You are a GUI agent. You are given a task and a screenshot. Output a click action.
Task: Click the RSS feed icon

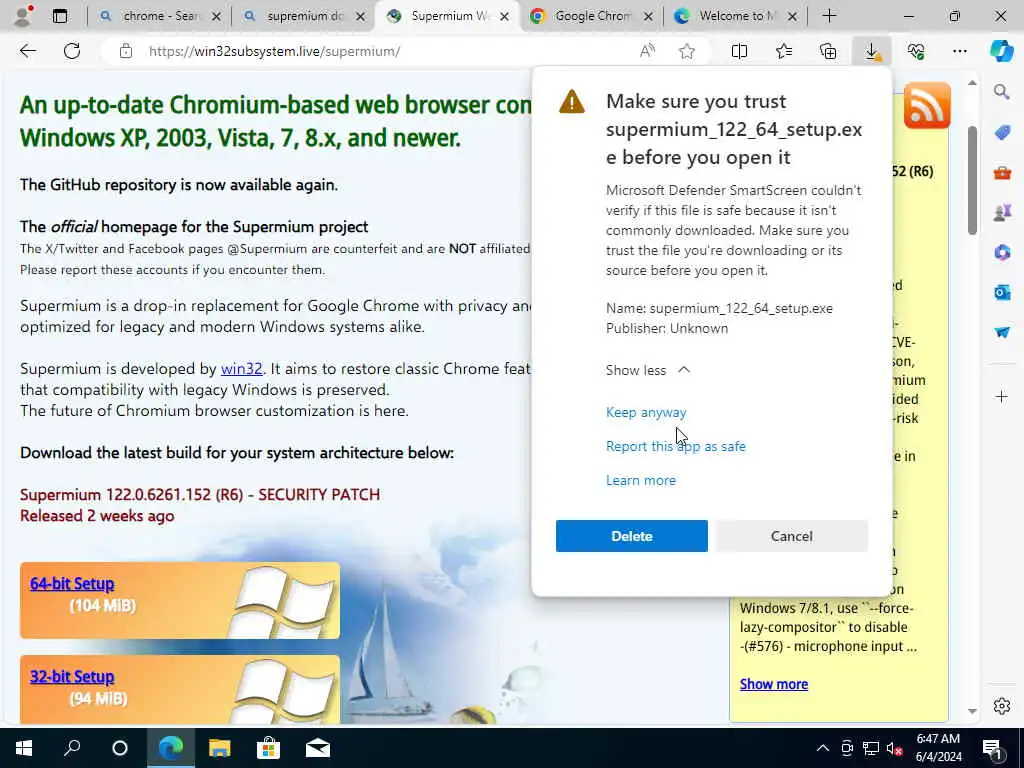point(927,106)
